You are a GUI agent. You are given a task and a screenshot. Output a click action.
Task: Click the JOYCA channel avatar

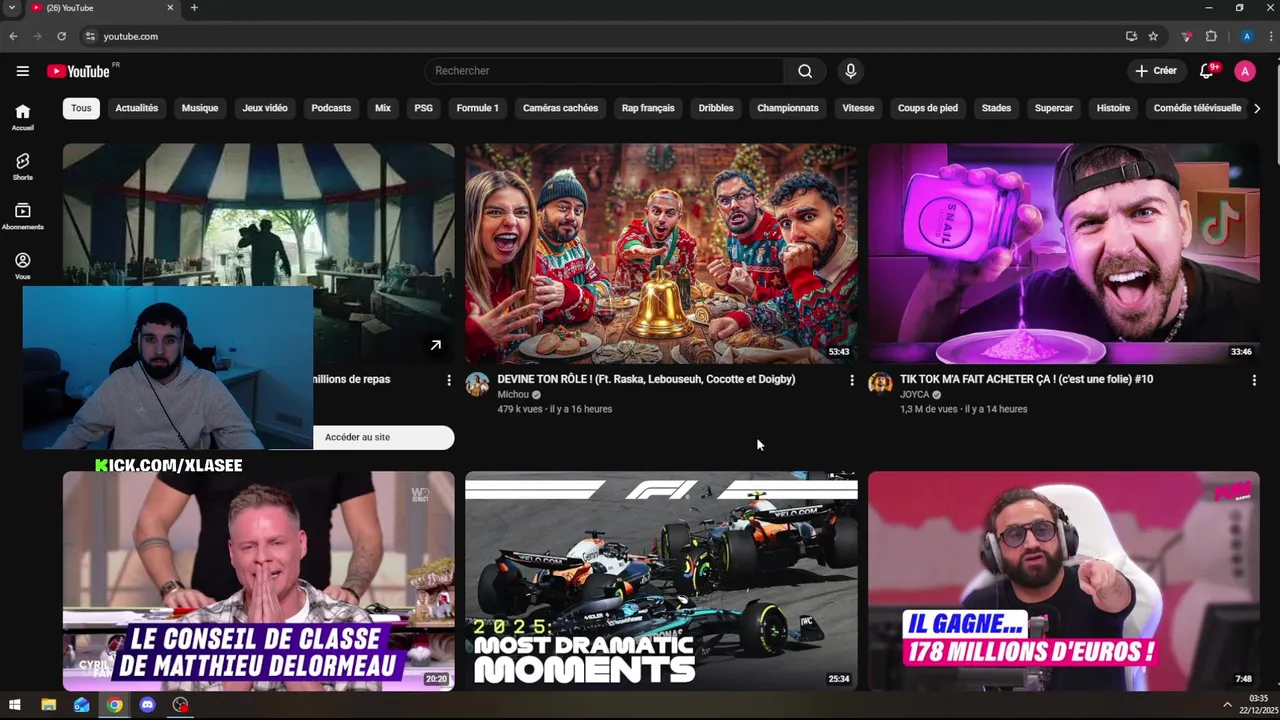click(x=880, y=384)
